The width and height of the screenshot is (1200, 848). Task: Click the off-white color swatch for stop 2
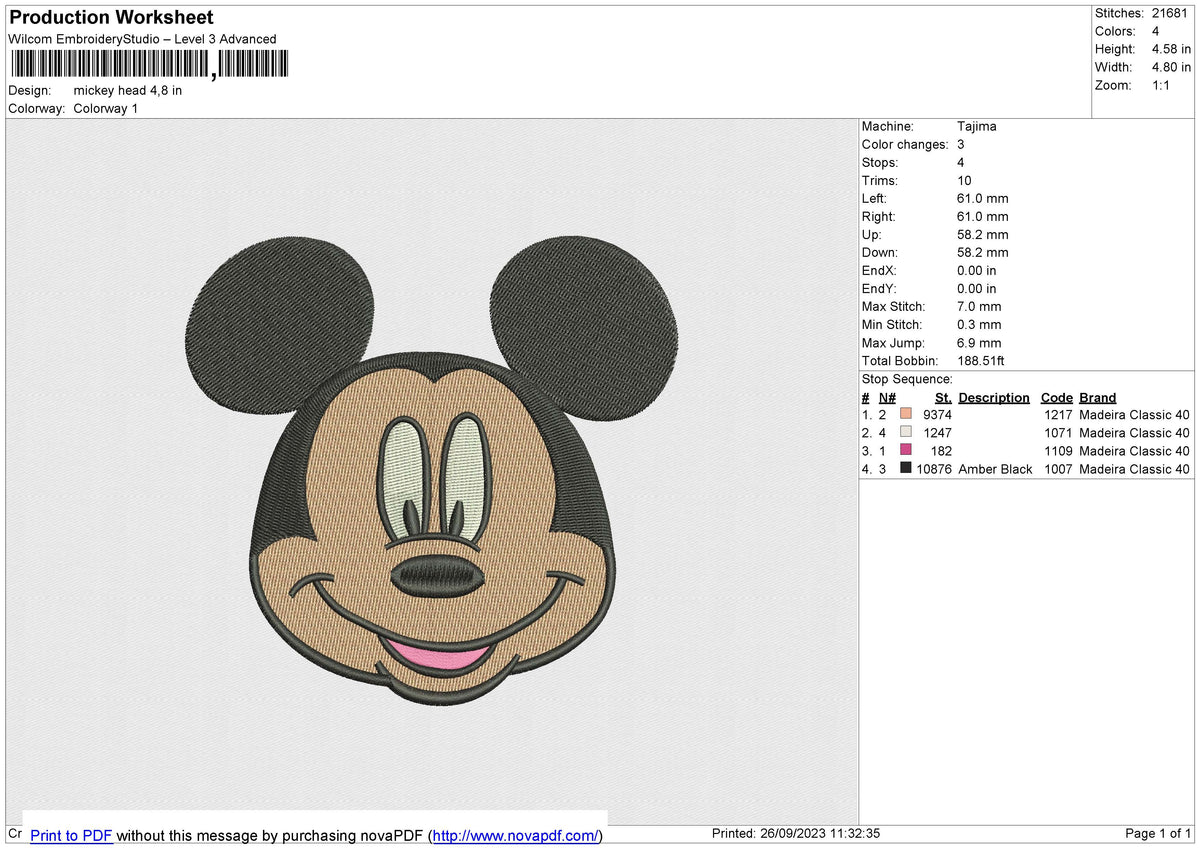(x=906, y=432)
